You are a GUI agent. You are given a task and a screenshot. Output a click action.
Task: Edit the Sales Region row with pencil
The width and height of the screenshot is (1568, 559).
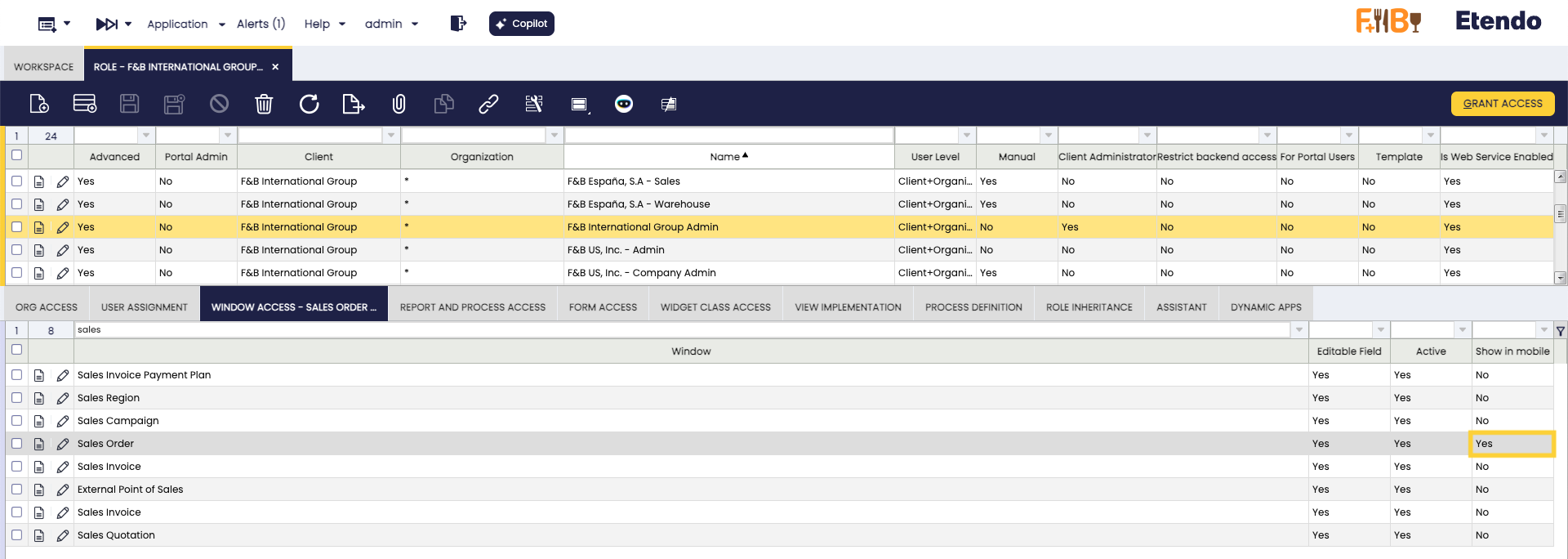pos(63,398)
